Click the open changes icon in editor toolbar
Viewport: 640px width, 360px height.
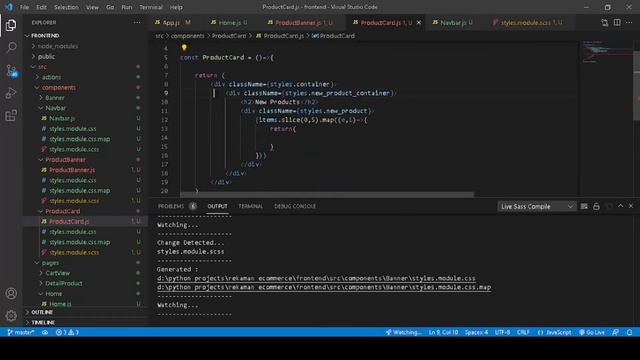(604, 22)
